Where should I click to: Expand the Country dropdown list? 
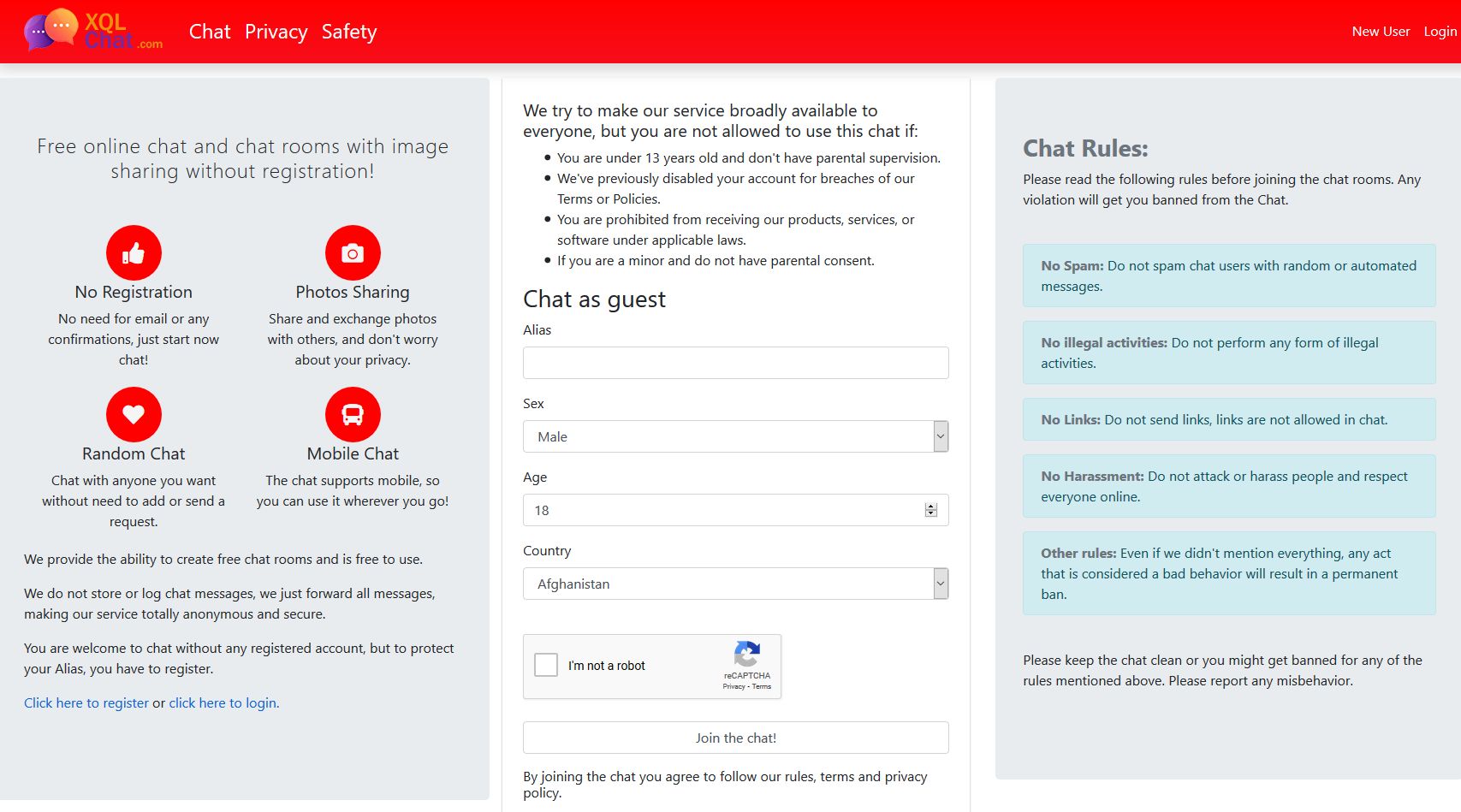pyautogui.click(x=735, y=584)
